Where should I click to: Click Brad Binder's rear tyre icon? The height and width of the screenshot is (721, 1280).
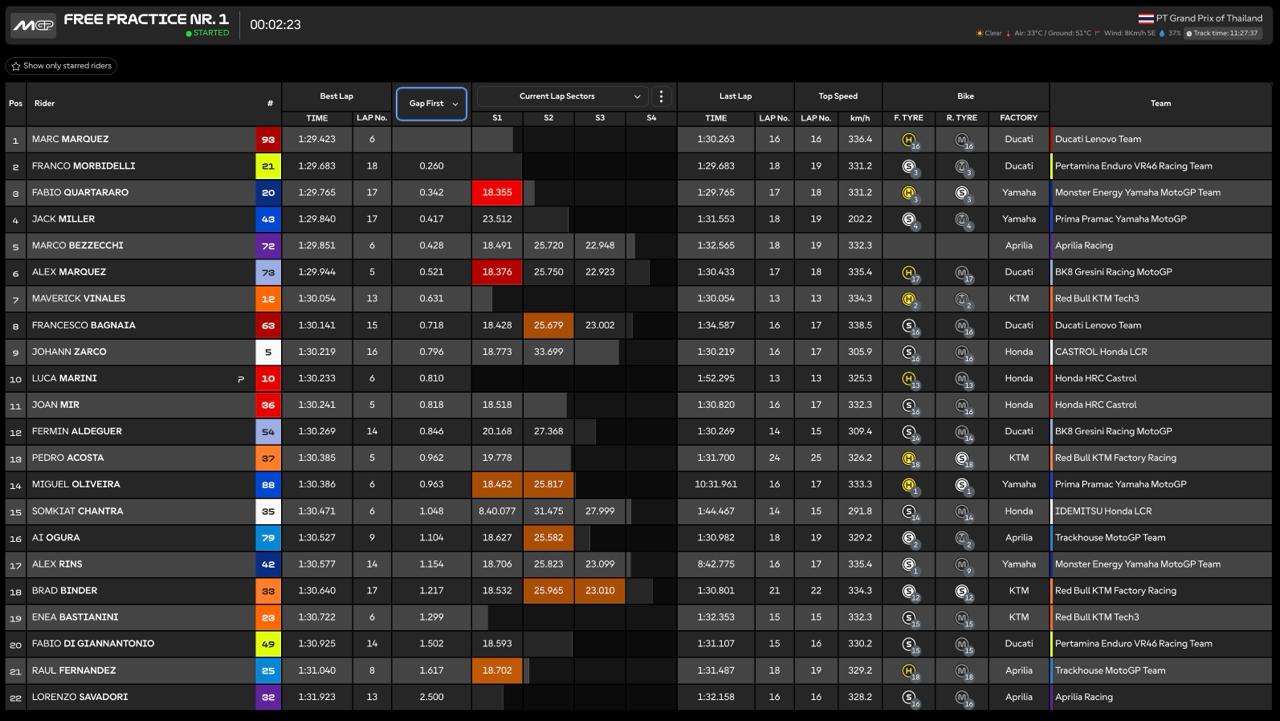pyautogui.click(x=962, y=591)
